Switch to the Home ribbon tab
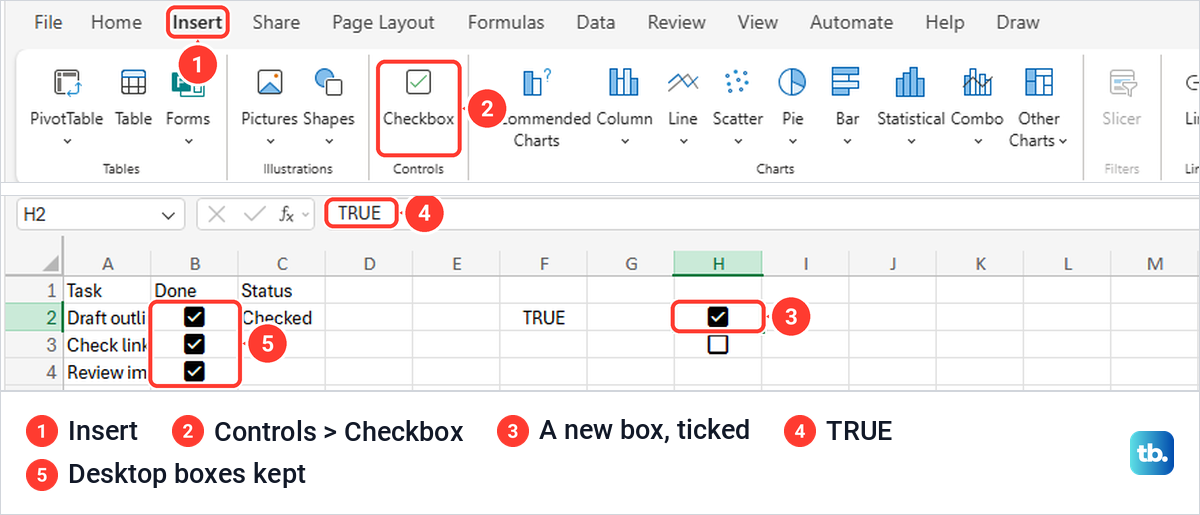 tap(116, 22)
